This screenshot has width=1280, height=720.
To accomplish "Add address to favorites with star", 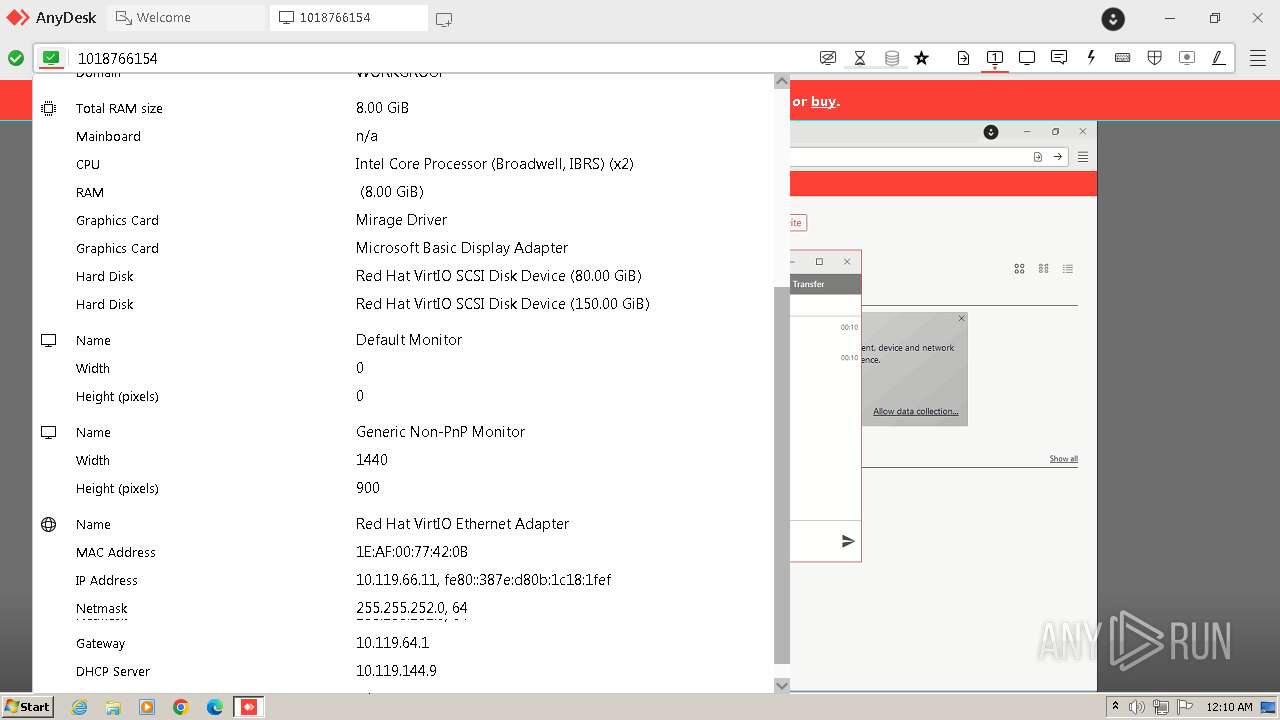I will (x=922, y=58).
